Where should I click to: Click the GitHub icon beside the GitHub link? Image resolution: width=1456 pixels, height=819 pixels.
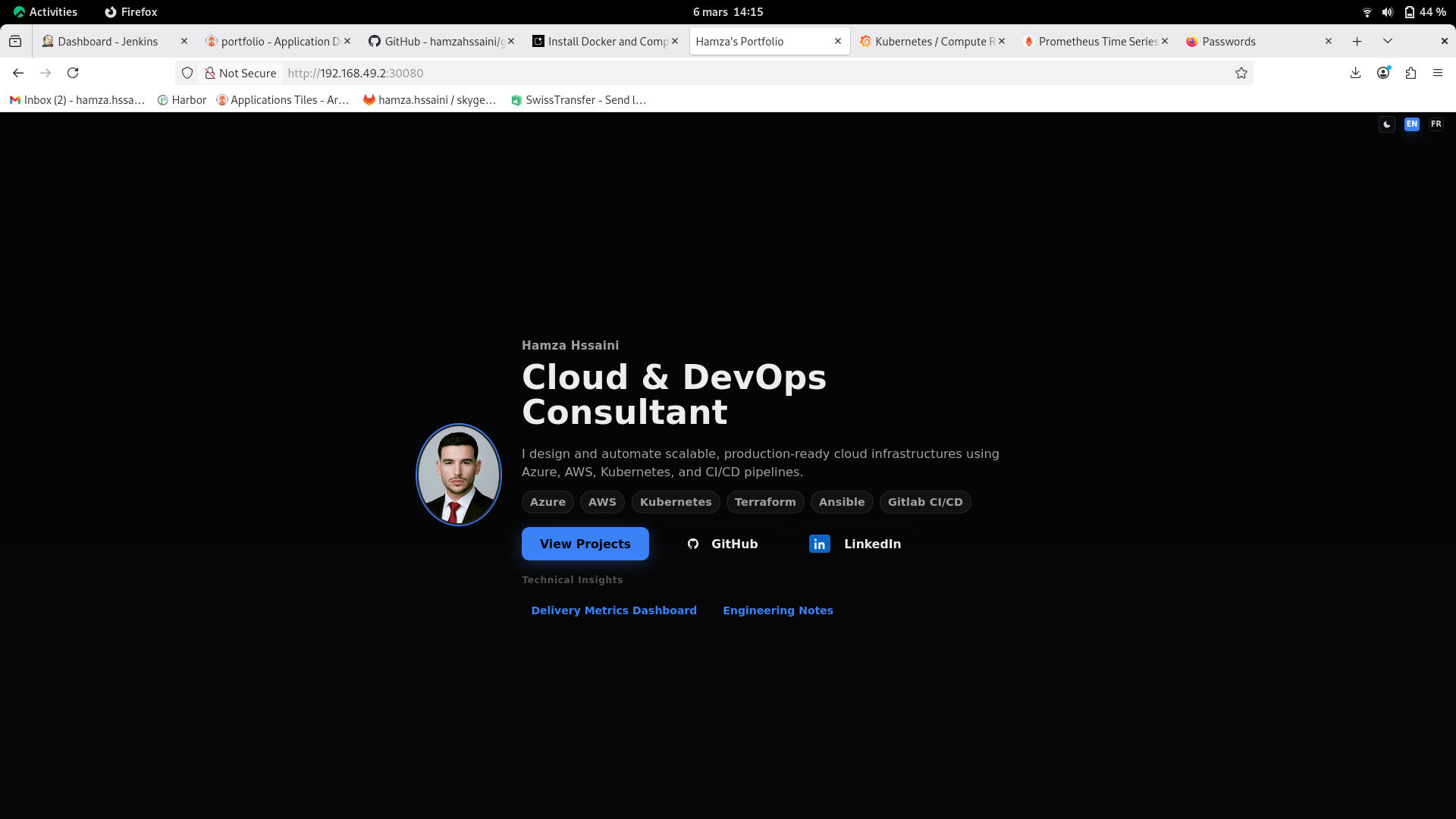692,544
